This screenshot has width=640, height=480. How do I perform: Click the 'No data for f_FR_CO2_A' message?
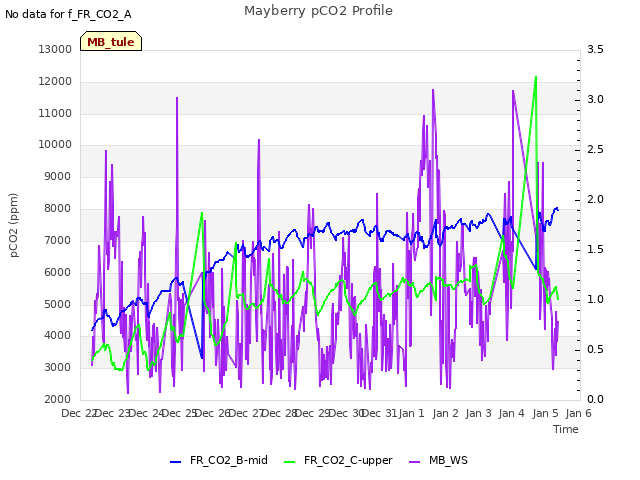[68, 14]
